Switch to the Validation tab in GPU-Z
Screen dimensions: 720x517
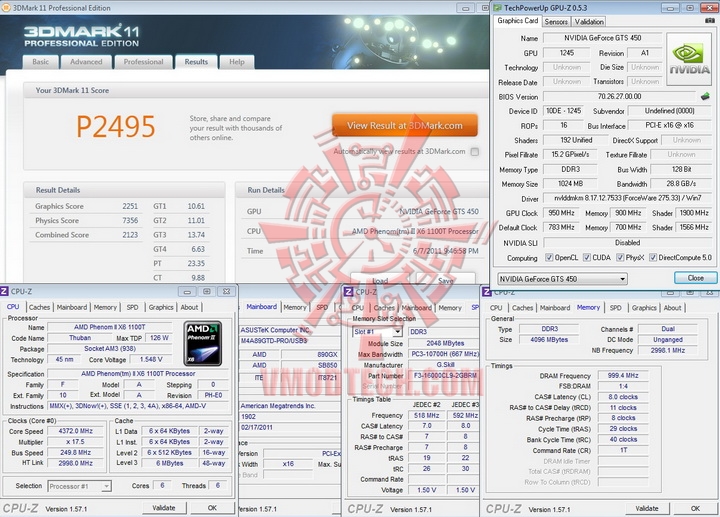tap(589, 22)
